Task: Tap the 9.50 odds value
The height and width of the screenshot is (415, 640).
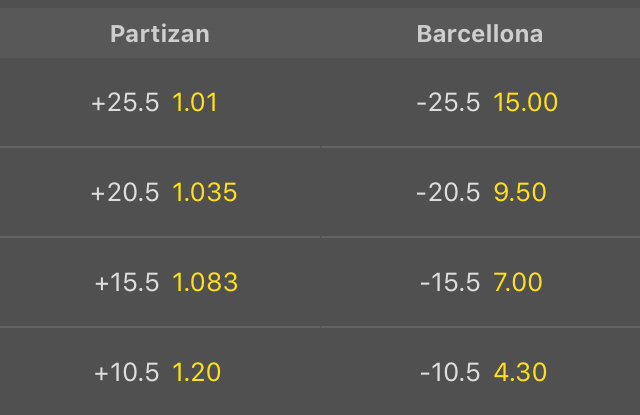Action: (x=520, y=192)
